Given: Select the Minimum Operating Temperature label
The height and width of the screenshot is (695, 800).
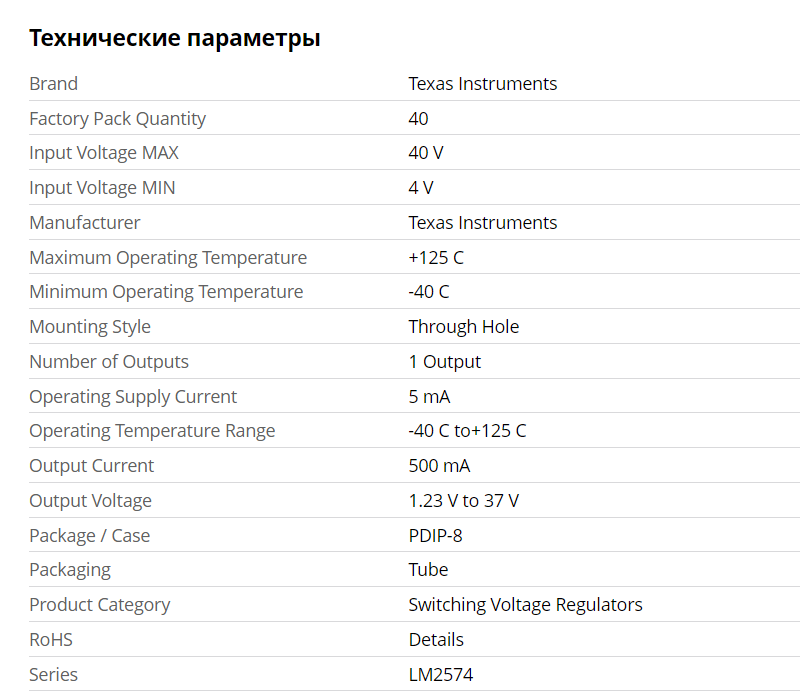Looking at the screenshot, I should 166,292.
